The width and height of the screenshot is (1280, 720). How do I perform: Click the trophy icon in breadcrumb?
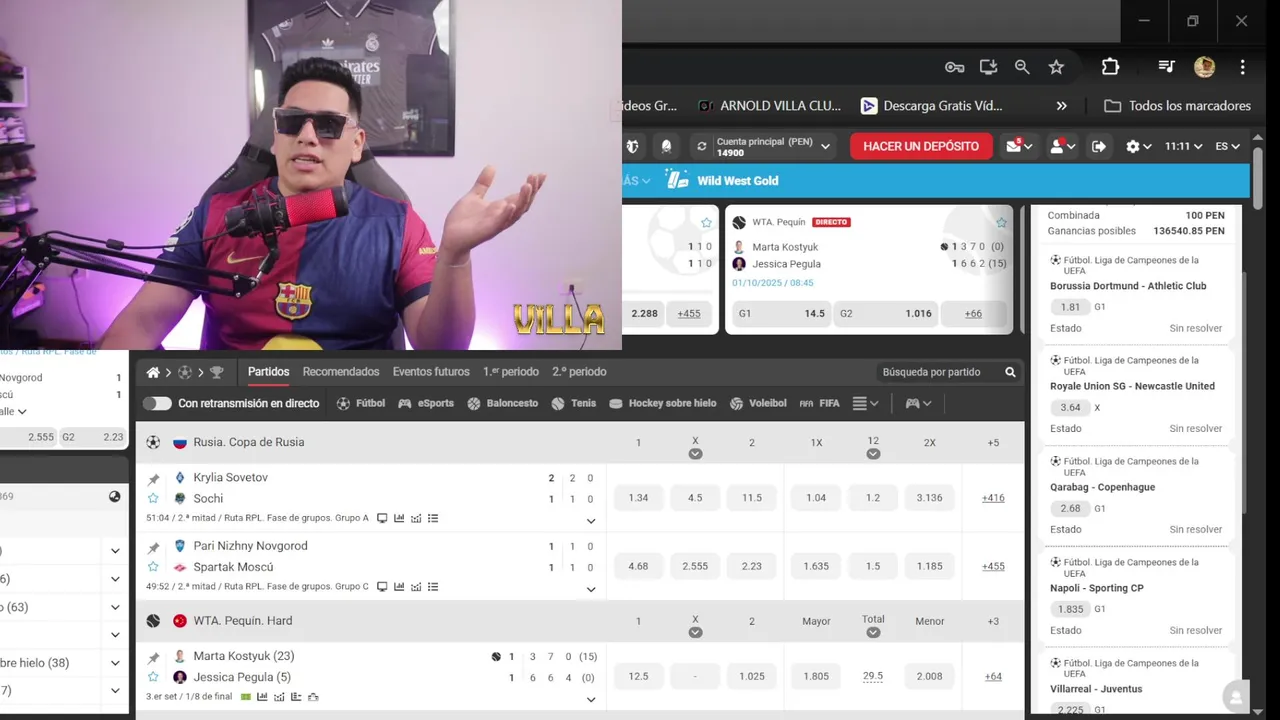[216, 372]
